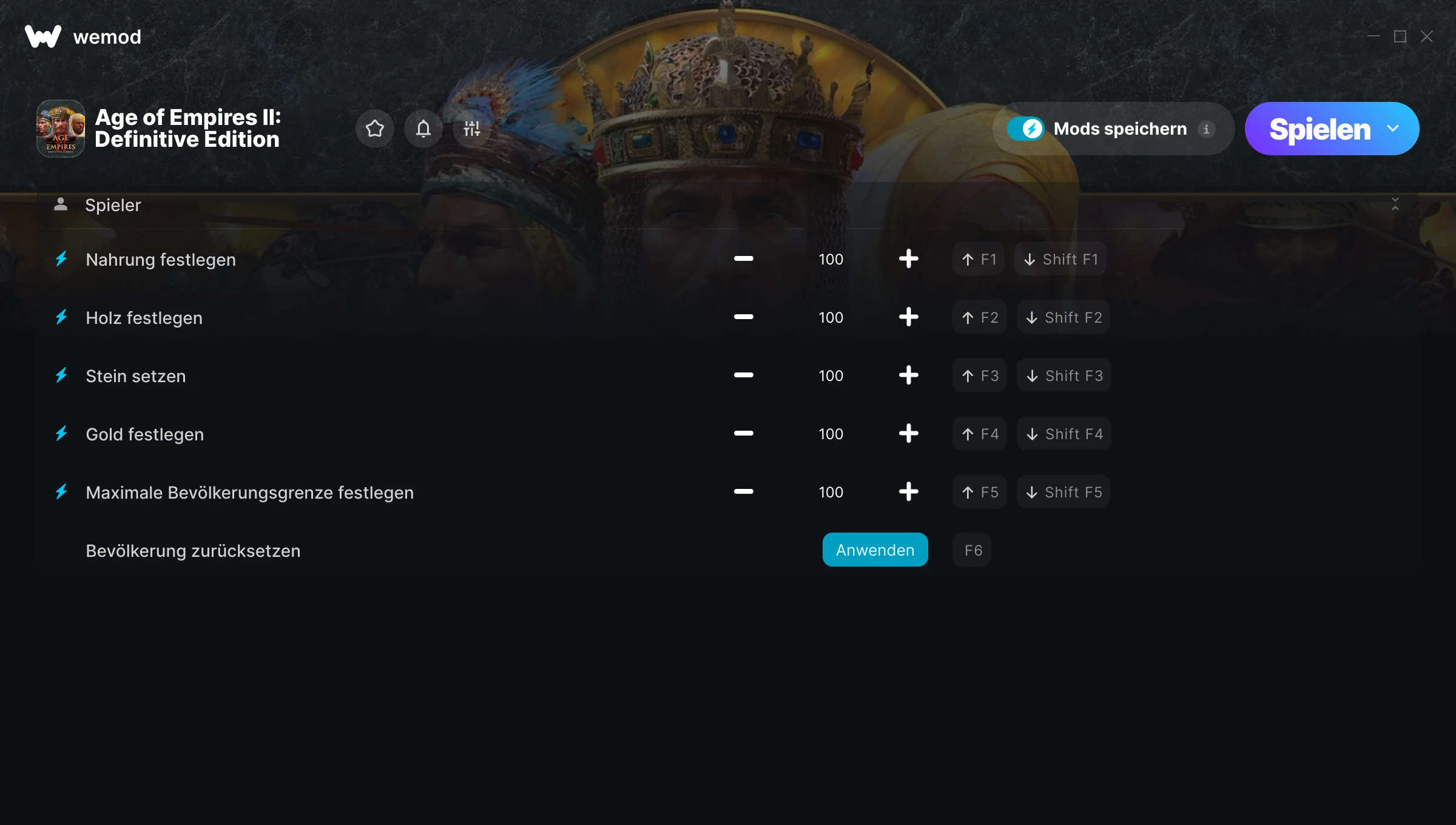Screen dimensions: 1456x825
Task: Click the info icon beside Mods speichern
Action: tap(1206, 129)
